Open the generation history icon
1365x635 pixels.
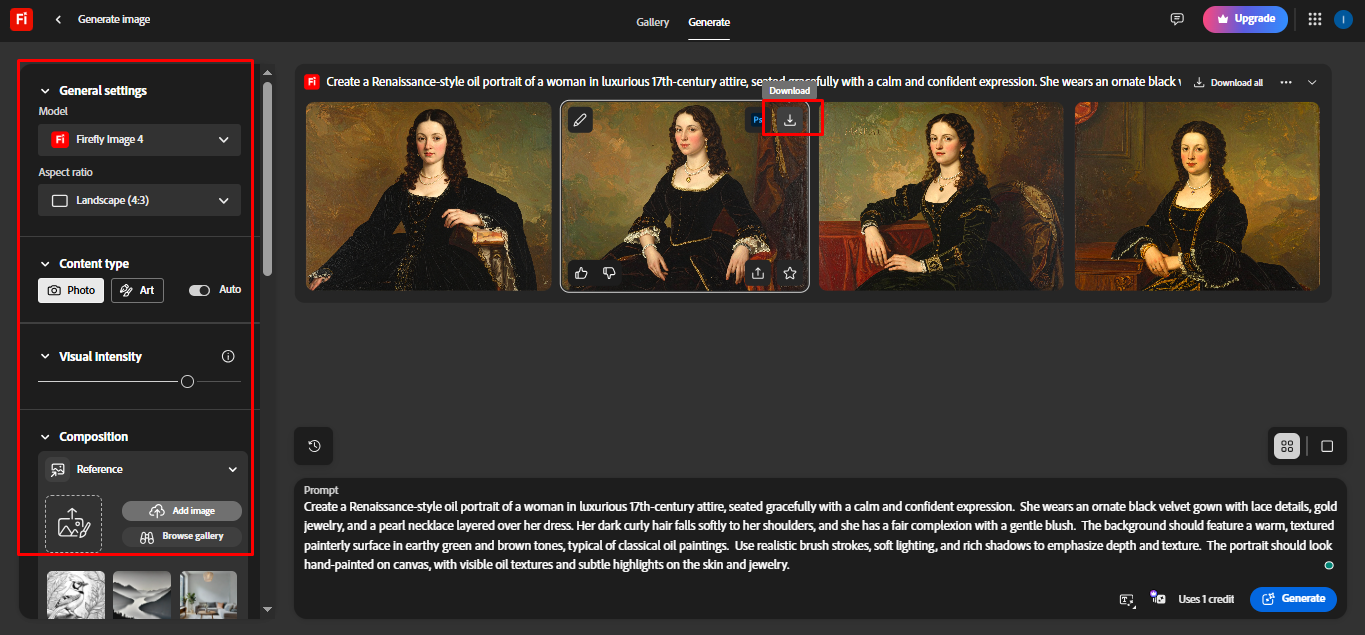pyautogui.click(x=313, y=445)
